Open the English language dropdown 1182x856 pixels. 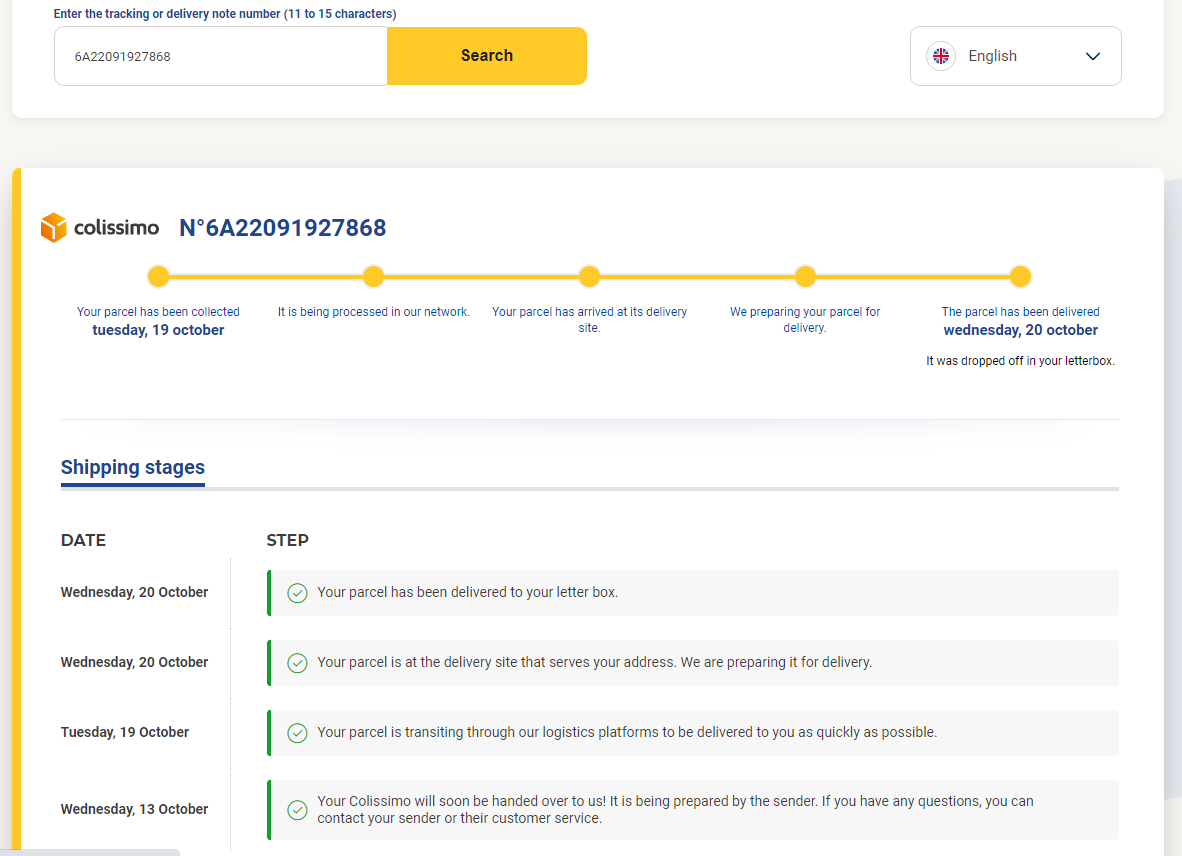[x=1015, y=56]
